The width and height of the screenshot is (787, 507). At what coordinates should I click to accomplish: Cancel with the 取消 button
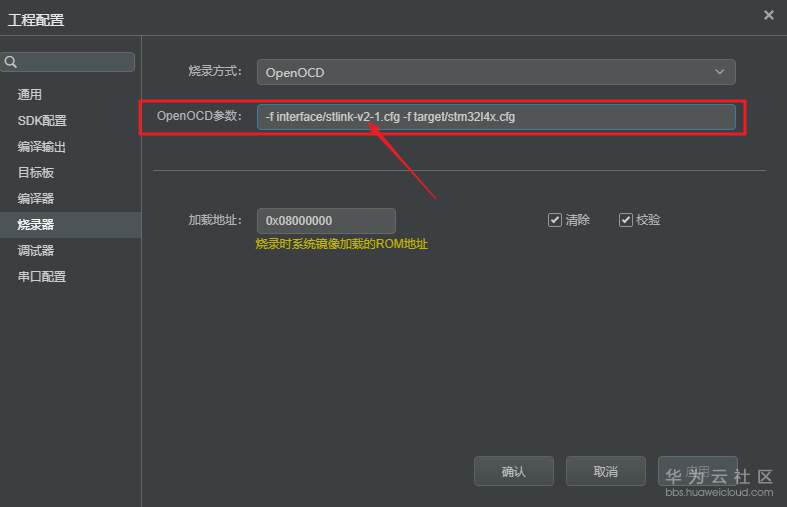click(x=606, y=471)
